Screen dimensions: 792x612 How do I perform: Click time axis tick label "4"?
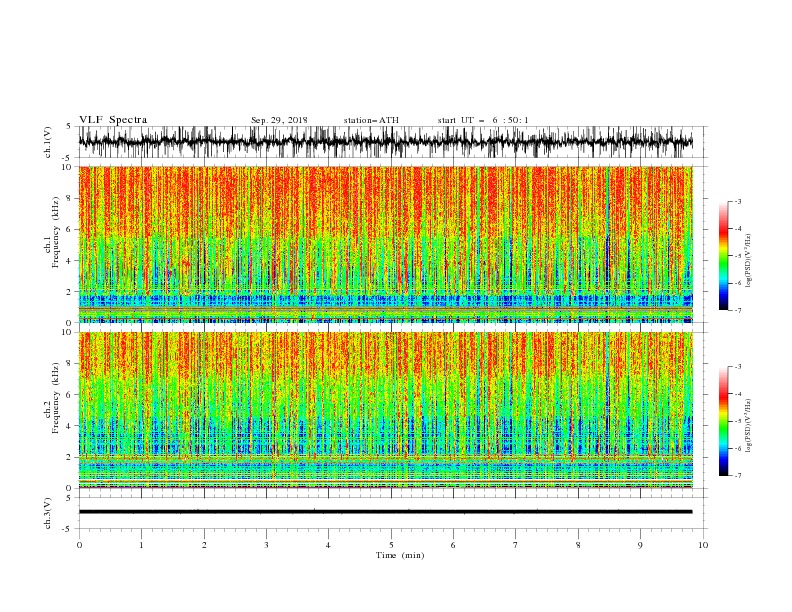click(x=328, y=545)
